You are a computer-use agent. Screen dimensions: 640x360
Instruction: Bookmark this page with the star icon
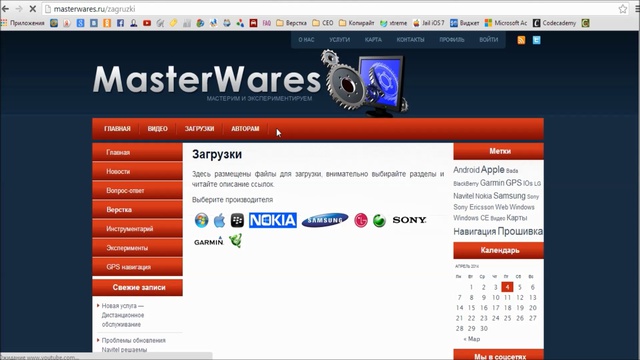click(622, 9)
